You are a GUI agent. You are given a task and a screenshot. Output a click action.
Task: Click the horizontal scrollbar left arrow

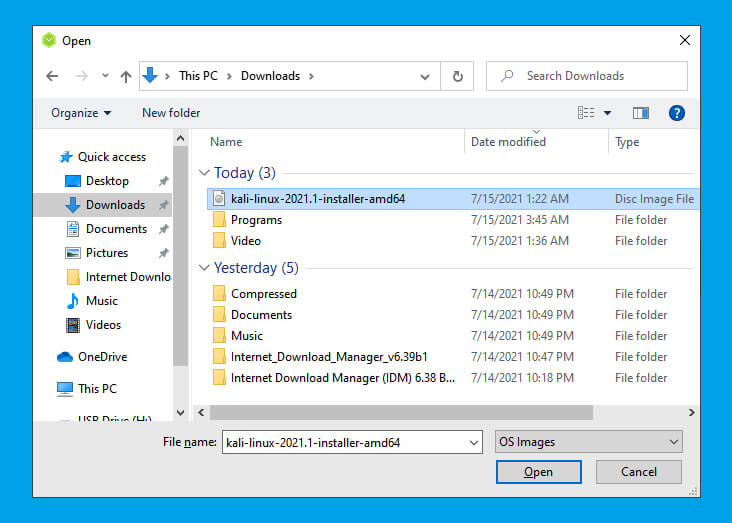pos(201,412)
